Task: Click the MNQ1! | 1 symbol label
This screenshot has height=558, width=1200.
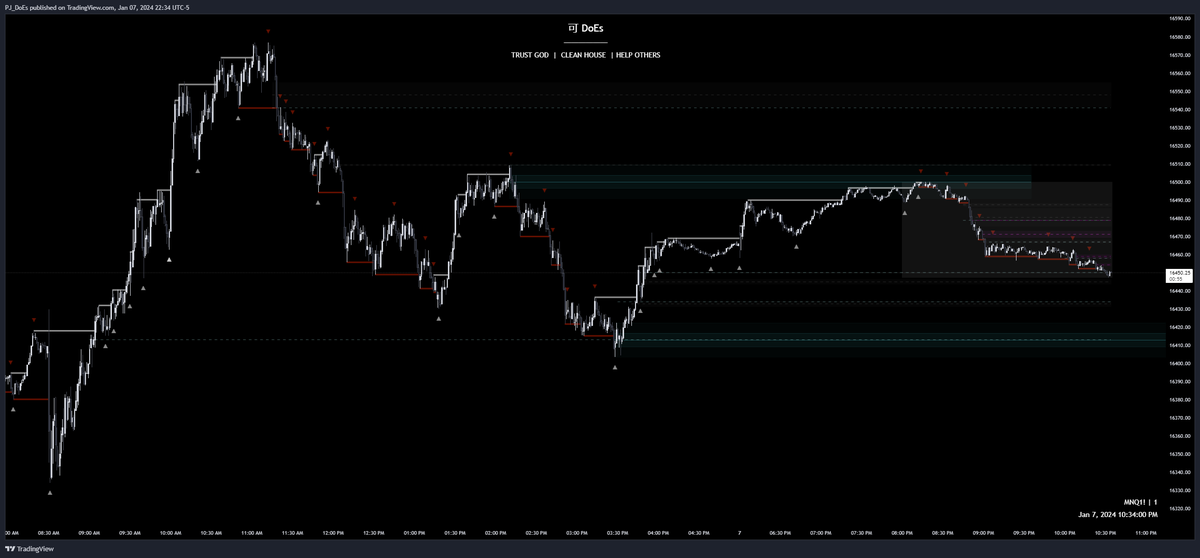Action: point(1139,501)
